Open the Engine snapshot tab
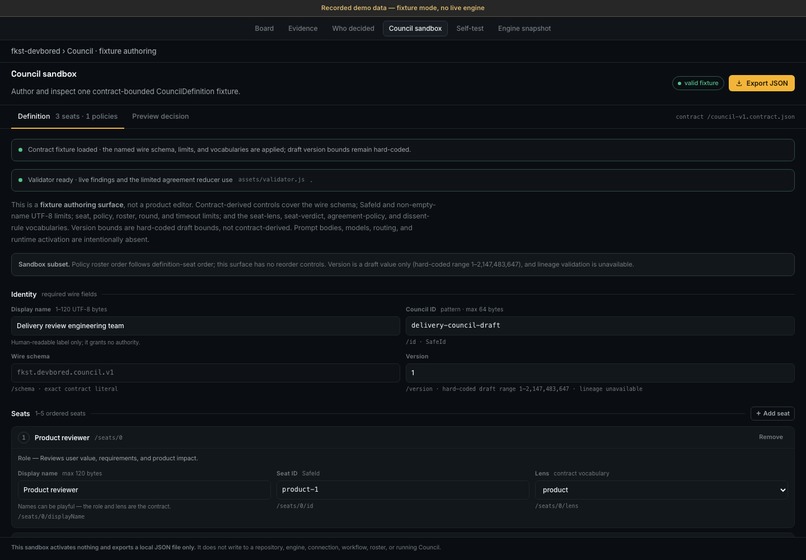The image size is (806, 560). point(524,29)
